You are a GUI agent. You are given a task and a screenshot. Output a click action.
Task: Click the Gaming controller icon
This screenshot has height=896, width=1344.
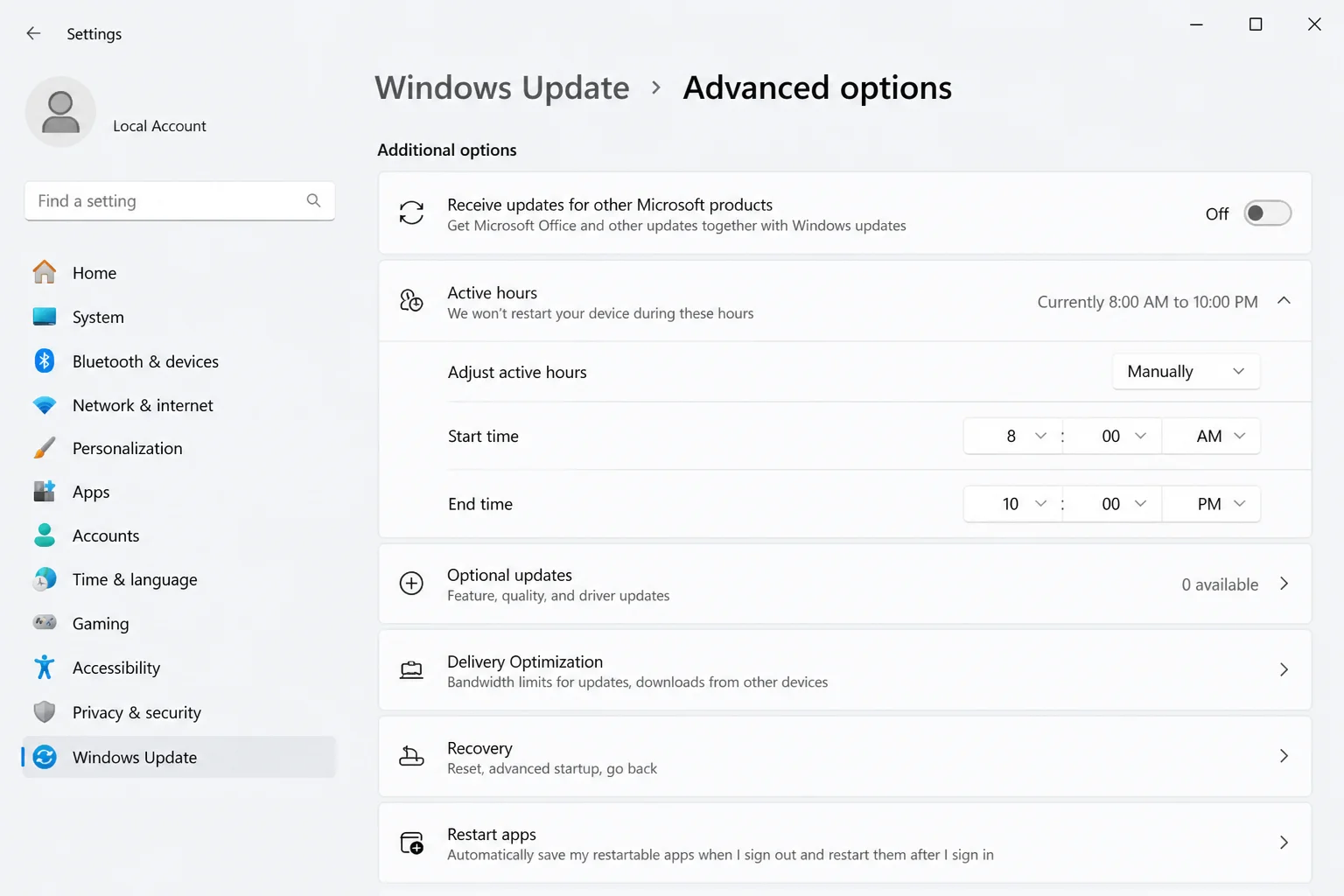tap(45, 622)
